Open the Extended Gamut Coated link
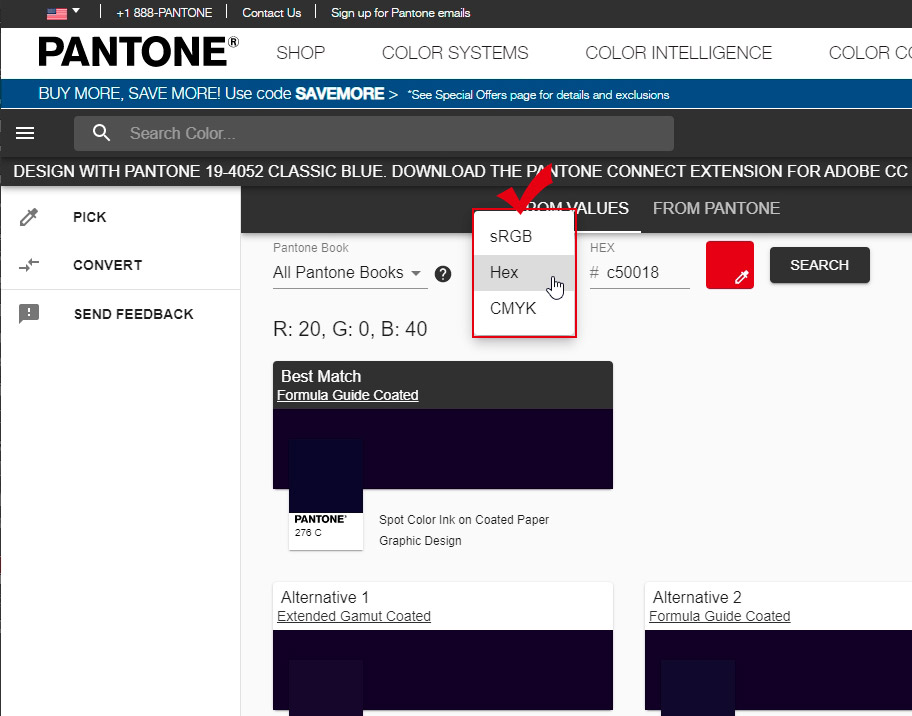This screenshot has height=716, width=912. (x=354, y=616)
